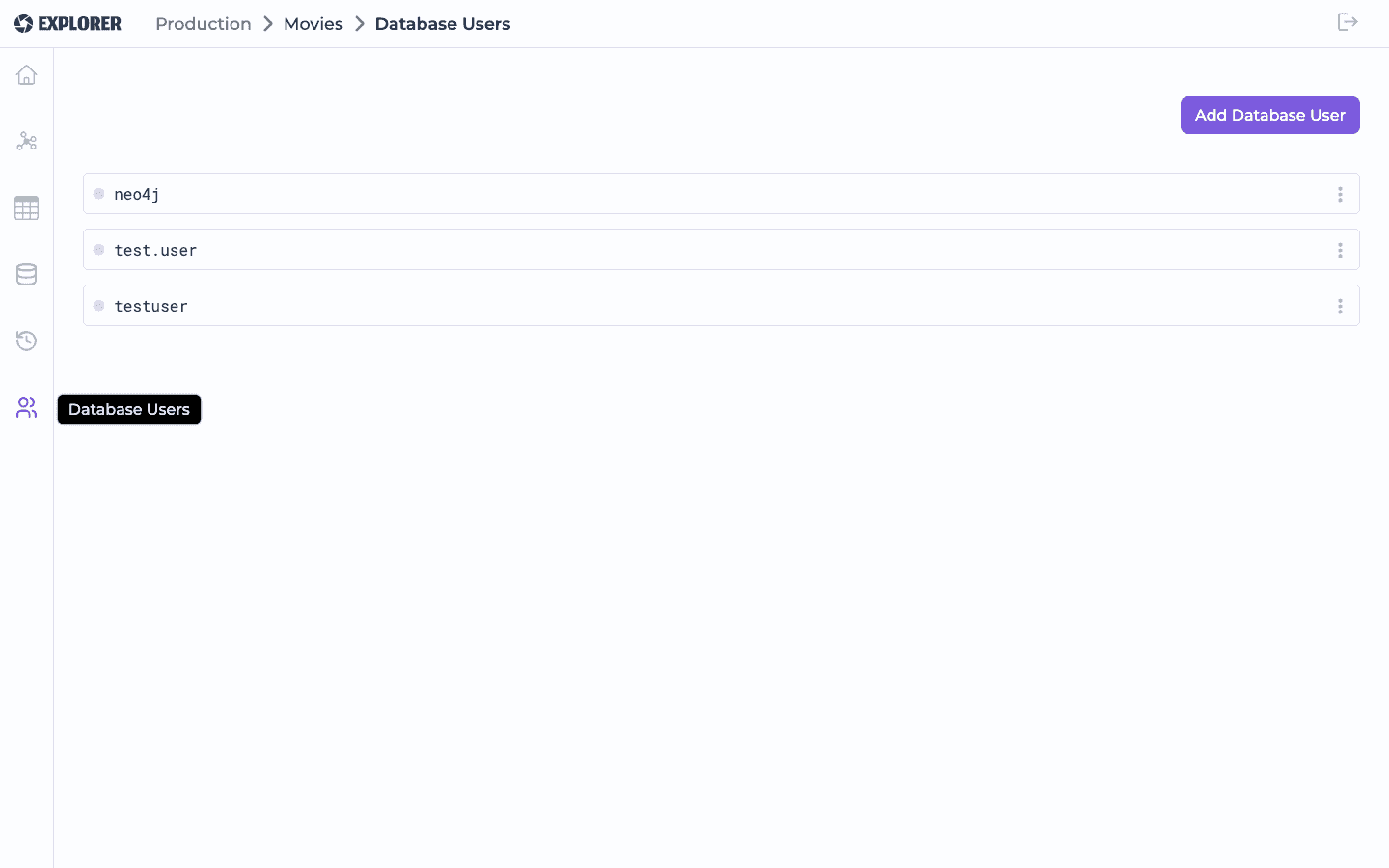Screen dimensions: 1389x868
Task: Select the neo4j user row
Action: pyautogui.click(x=722, y=194)
